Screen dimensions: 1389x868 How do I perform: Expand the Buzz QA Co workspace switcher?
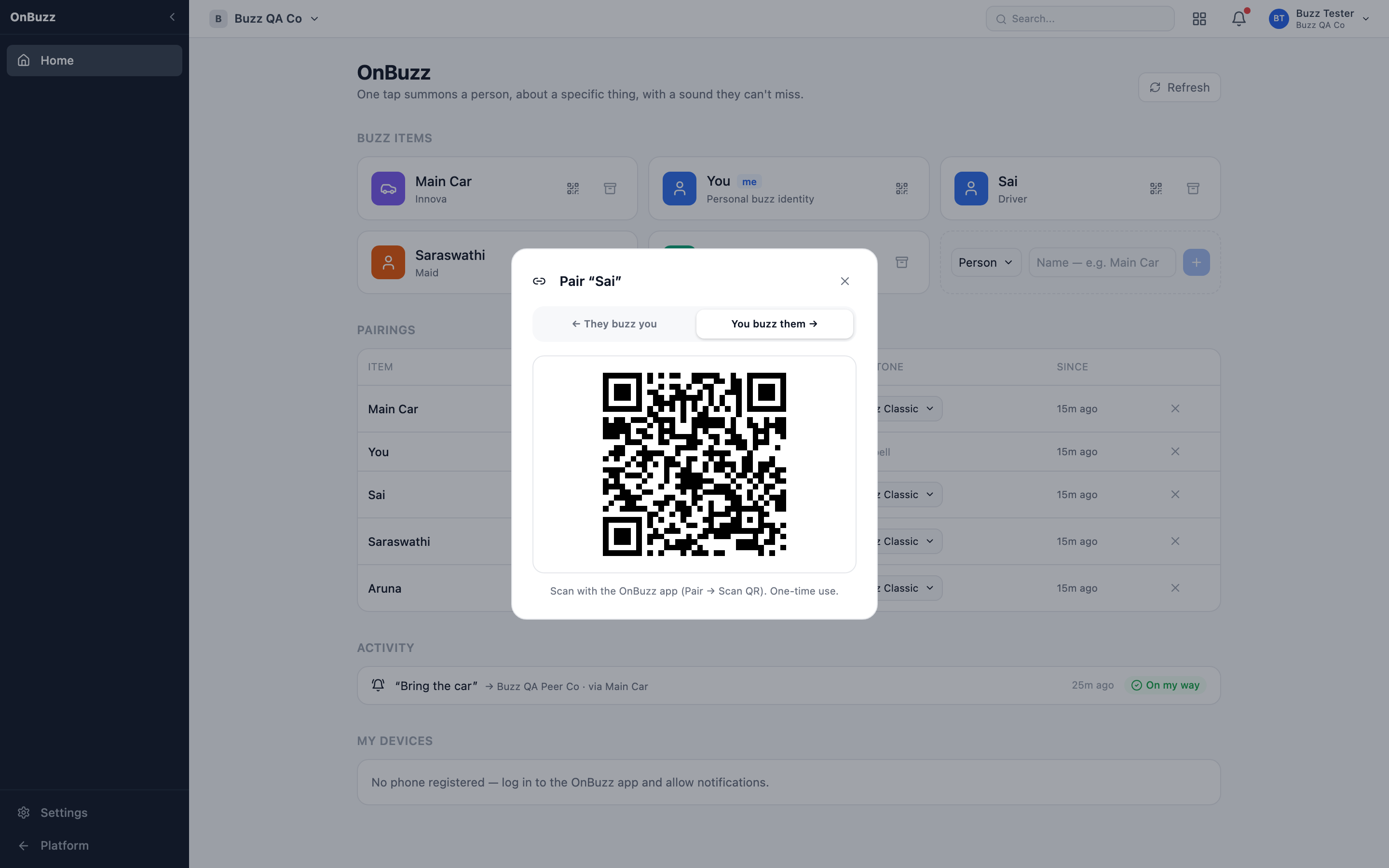coord(264,18)
